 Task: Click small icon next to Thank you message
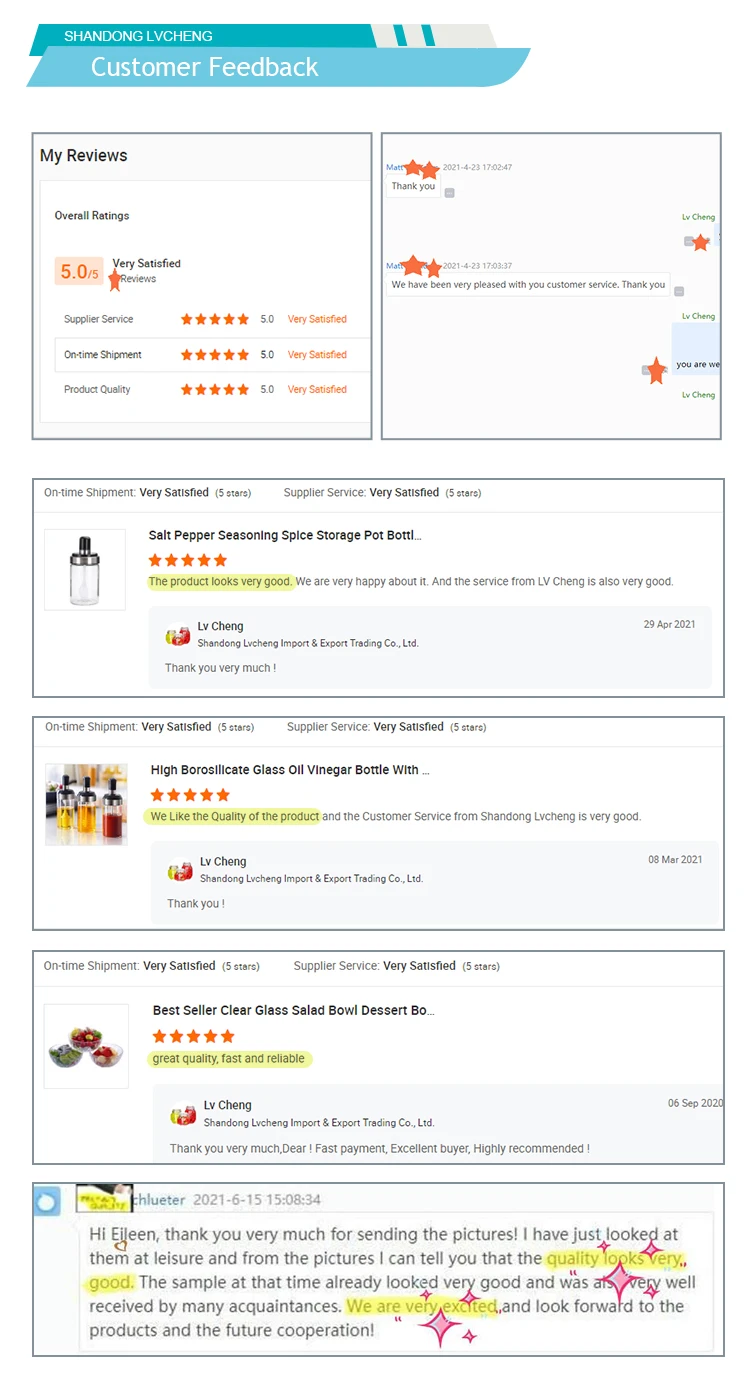tap(449, 192)
